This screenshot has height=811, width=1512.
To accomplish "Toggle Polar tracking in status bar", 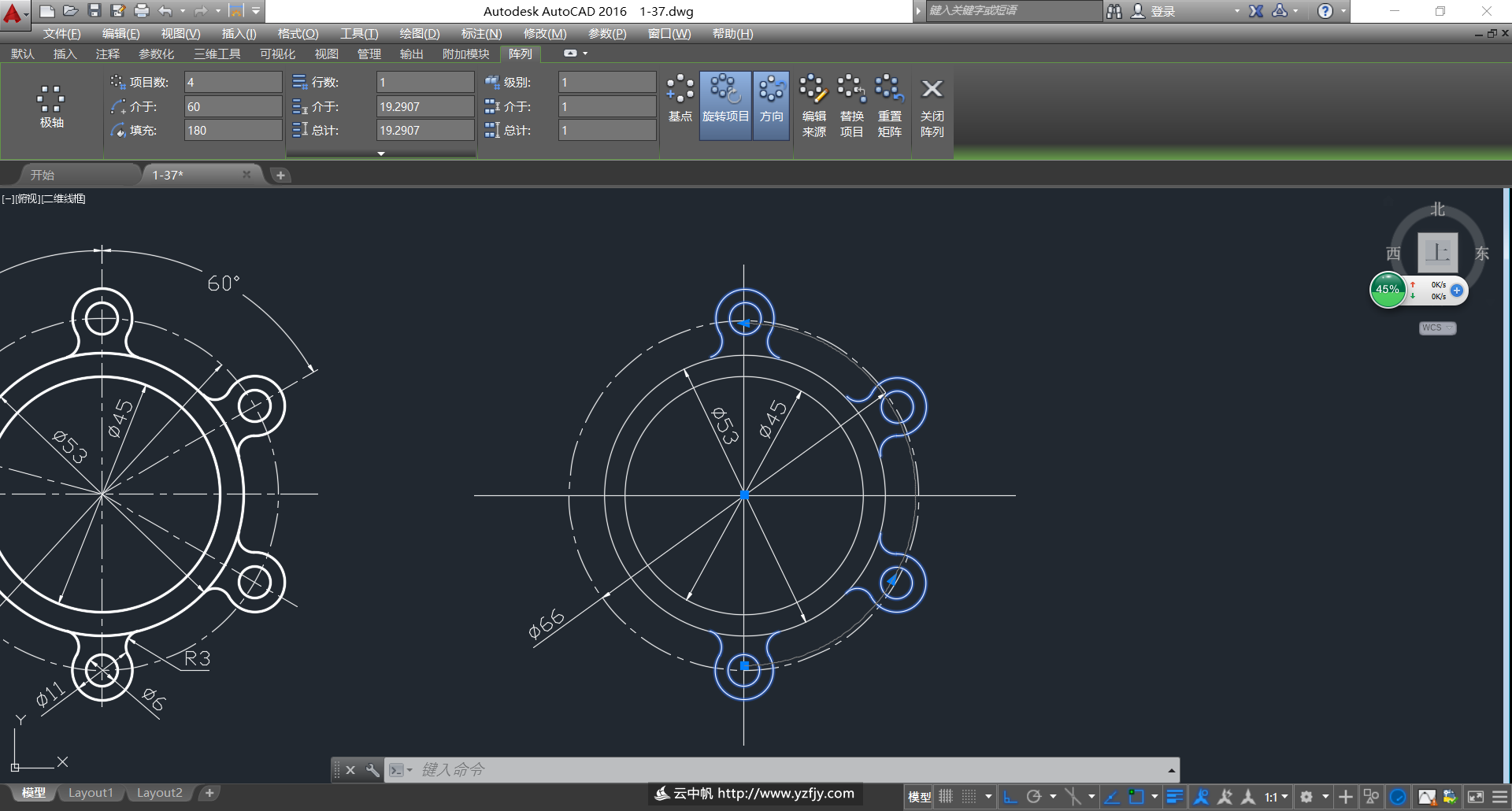I will (1034, 797).
